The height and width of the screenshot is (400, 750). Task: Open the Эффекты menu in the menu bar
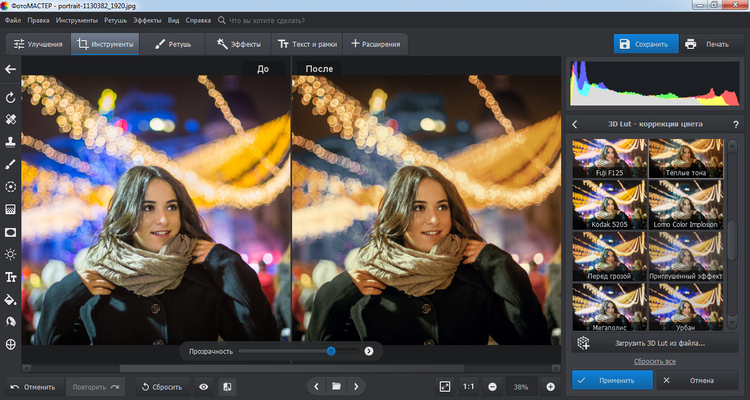[x=147, y=20]
